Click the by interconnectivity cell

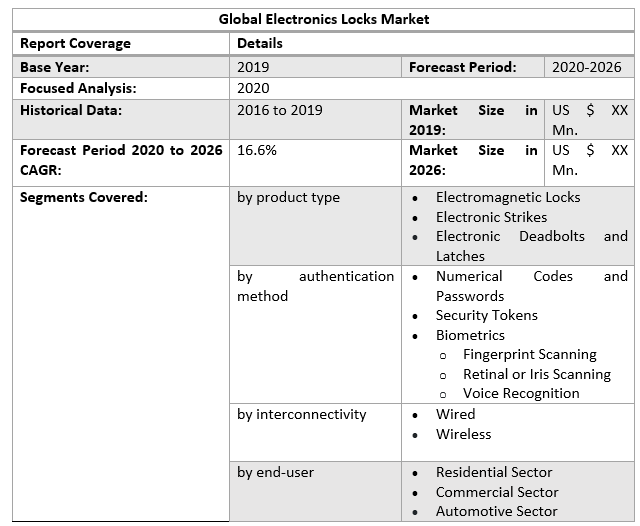[x=301, y=414]
